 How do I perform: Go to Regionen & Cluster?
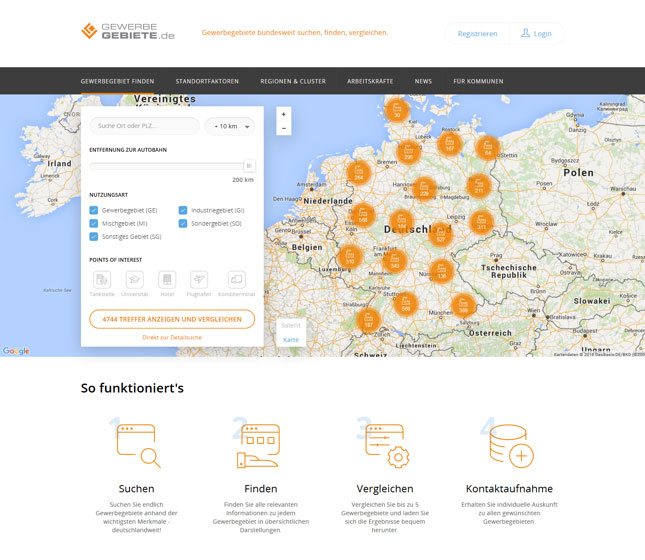pos(293,81)
